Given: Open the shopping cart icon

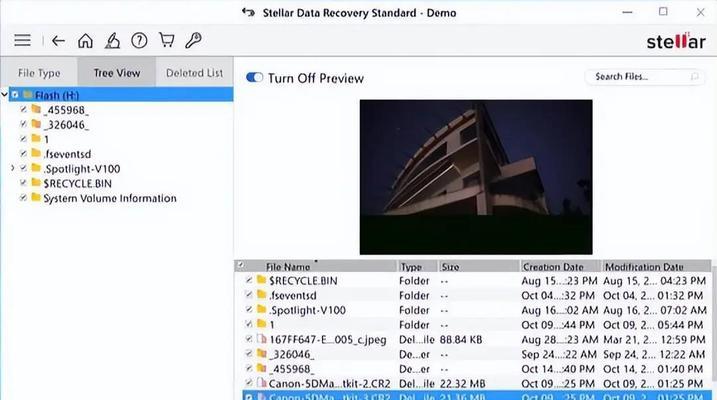Looking at the screenshot, I should click(166, 40).
